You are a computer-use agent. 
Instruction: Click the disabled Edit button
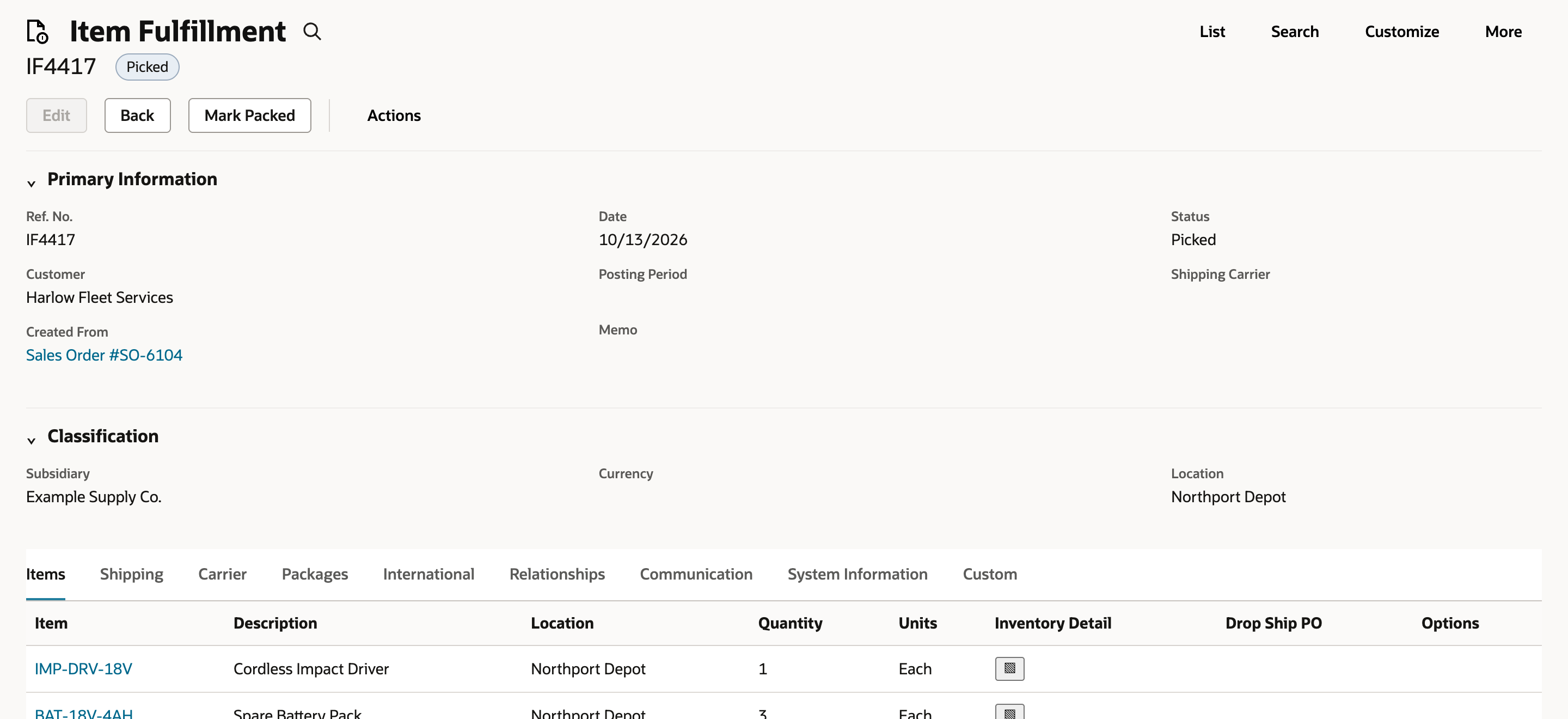coord(57,115)
